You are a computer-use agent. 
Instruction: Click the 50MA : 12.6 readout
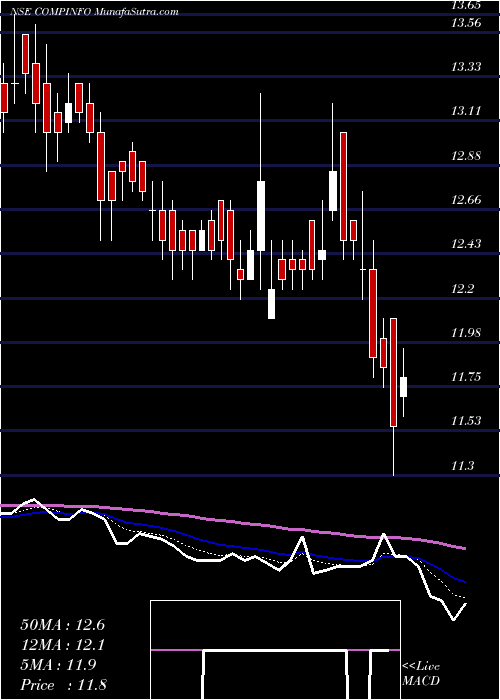pyautogui.click(x=62, y=625)
